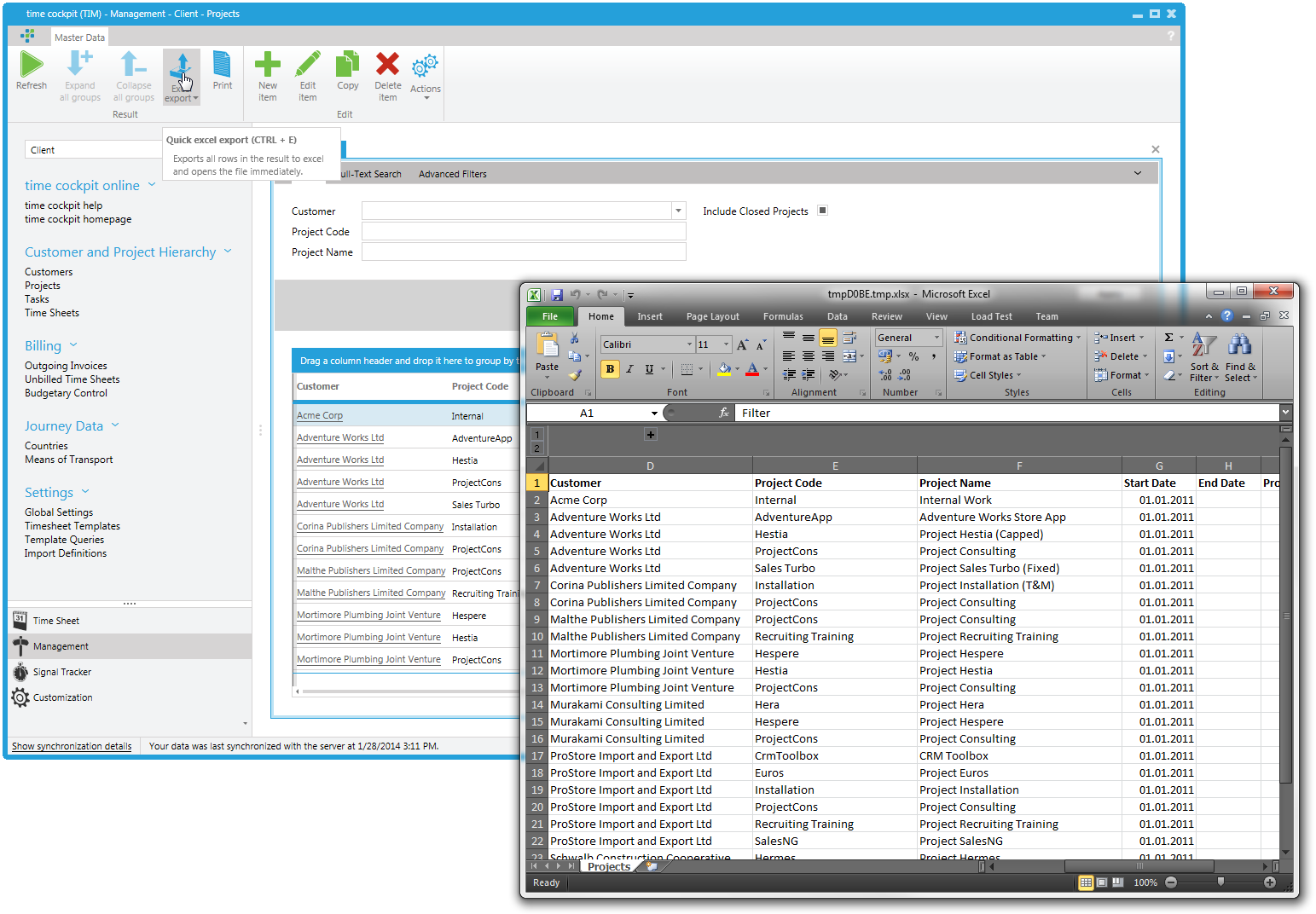The width and height of the screenshot is (1316, 914).
Task: Tick the Include Closed Projects checkbox
Action: tap(822, 211)
